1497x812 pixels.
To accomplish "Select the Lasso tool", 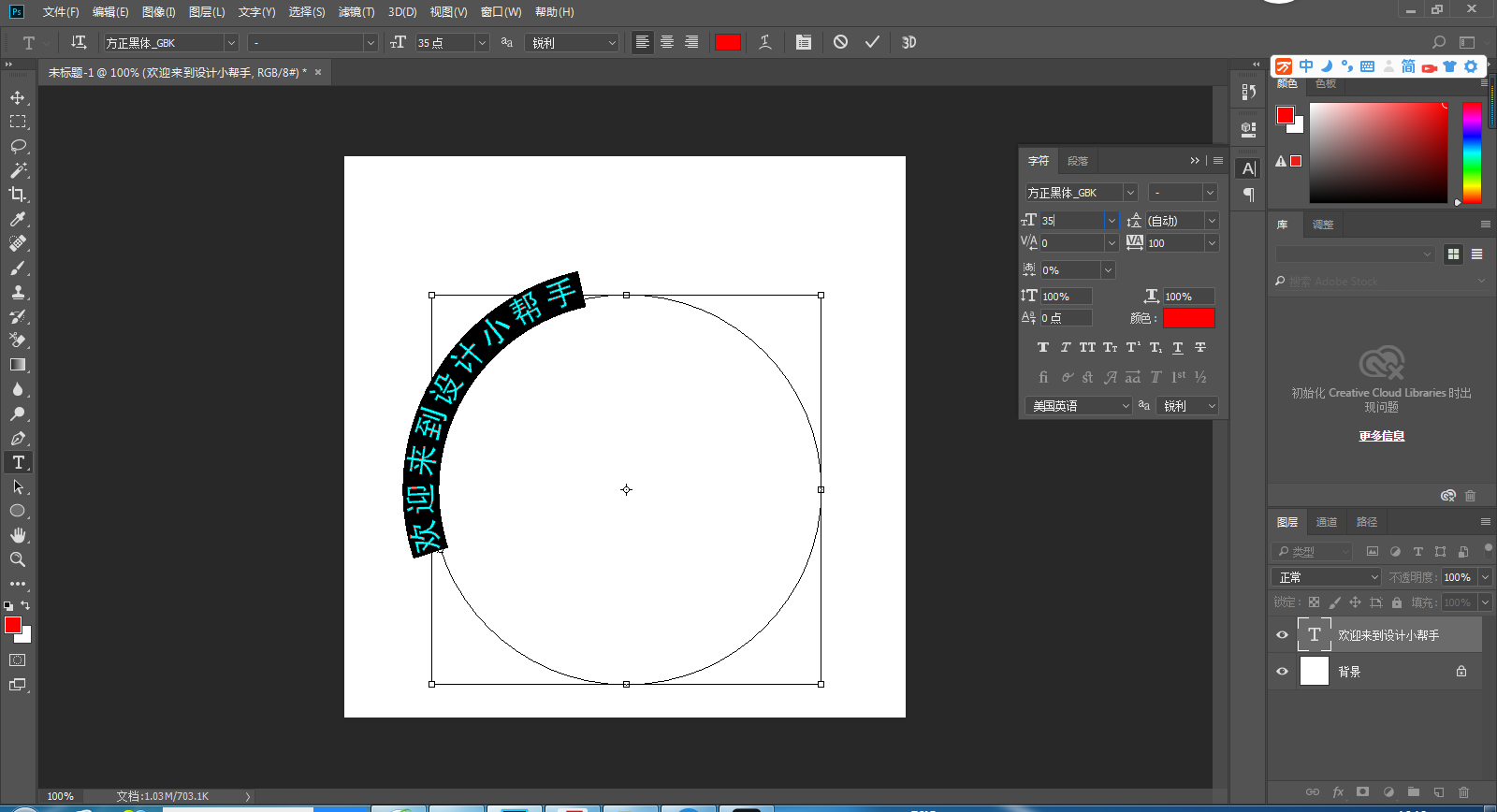I will click(x=18, y=146).
